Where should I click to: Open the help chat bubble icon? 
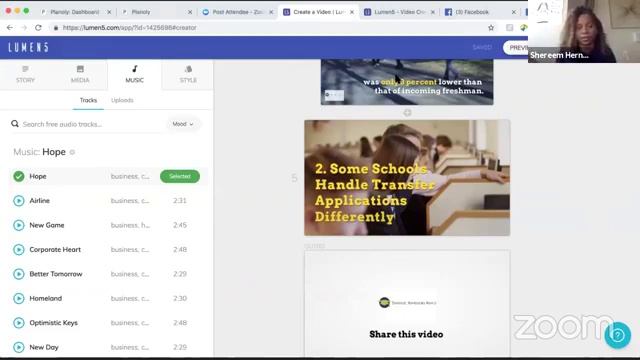[x=618, y=335]
